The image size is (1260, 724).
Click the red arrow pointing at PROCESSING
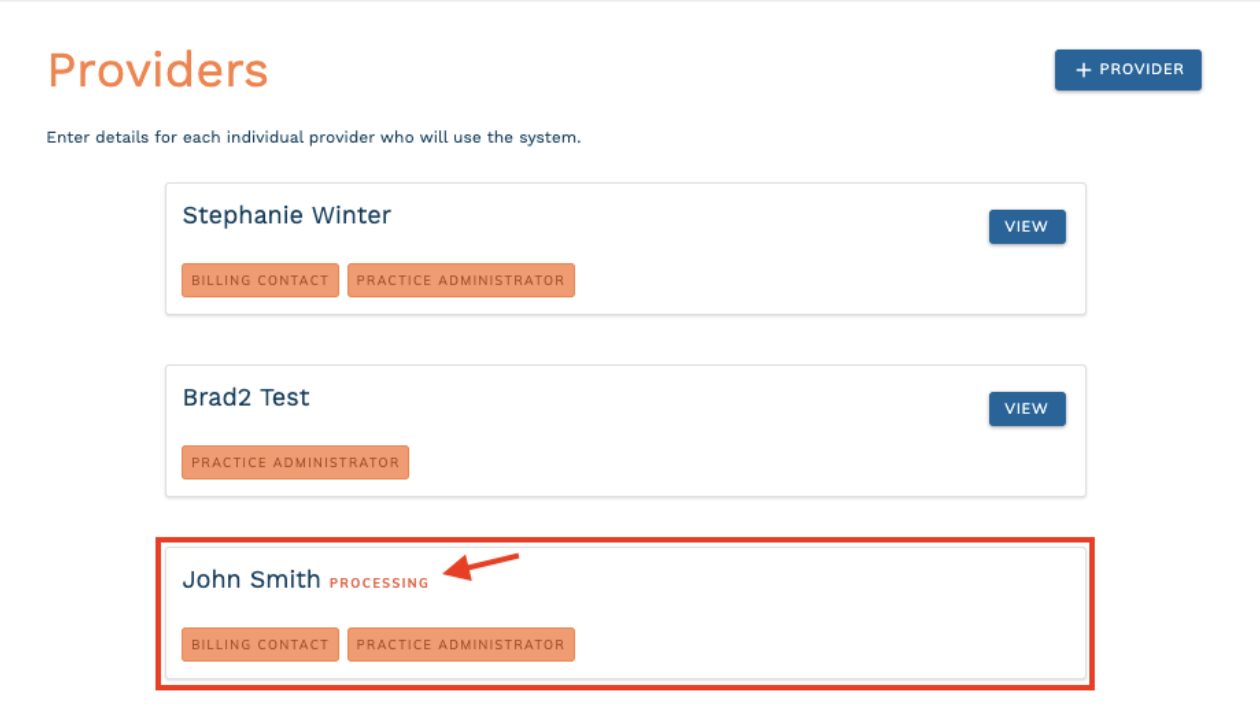click(481, 566)
